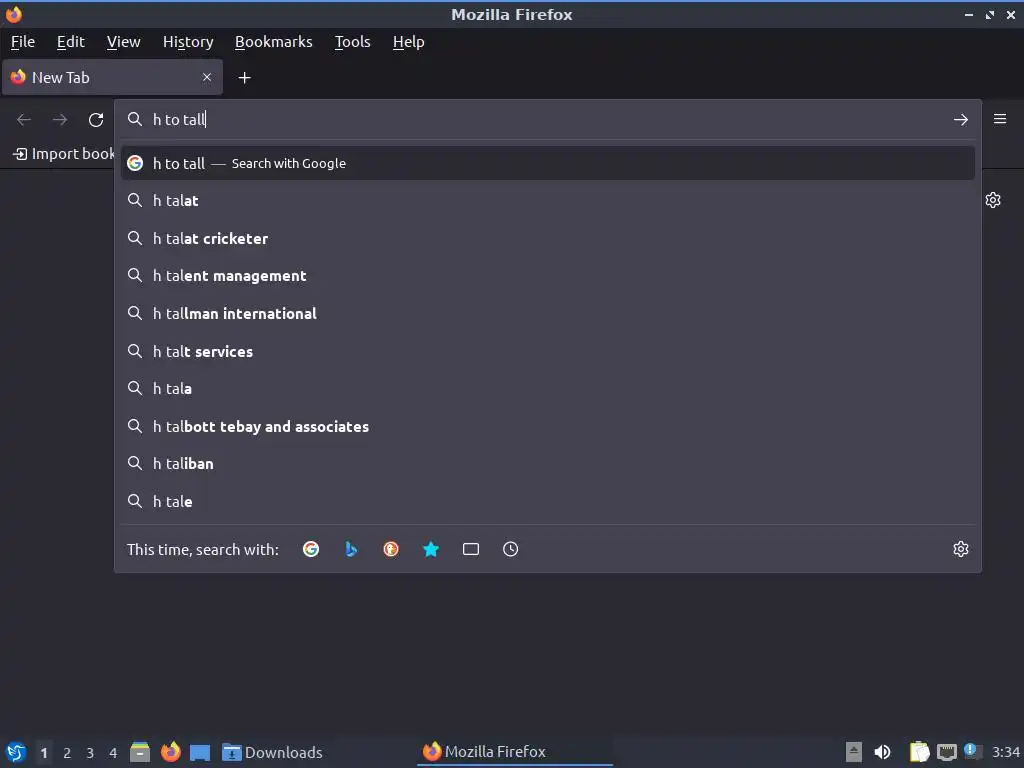
Task: Pick 'h tallman international' suggestion
Action: (x=548, y=313)
